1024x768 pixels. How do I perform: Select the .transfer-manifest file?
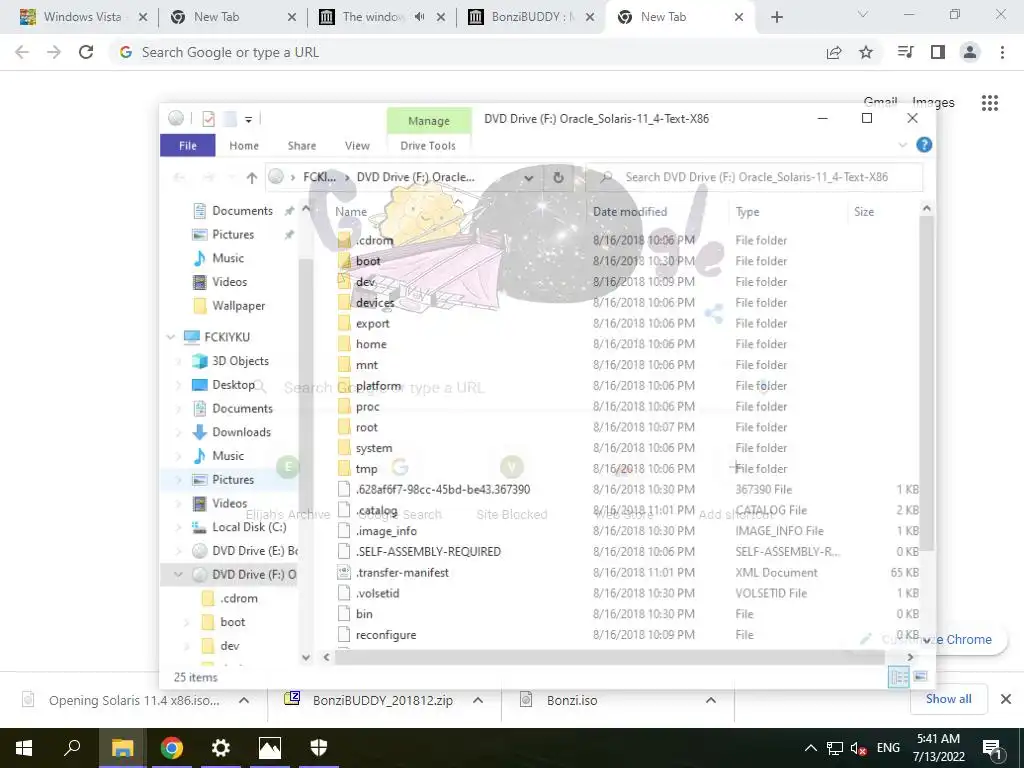click(402, 573)
